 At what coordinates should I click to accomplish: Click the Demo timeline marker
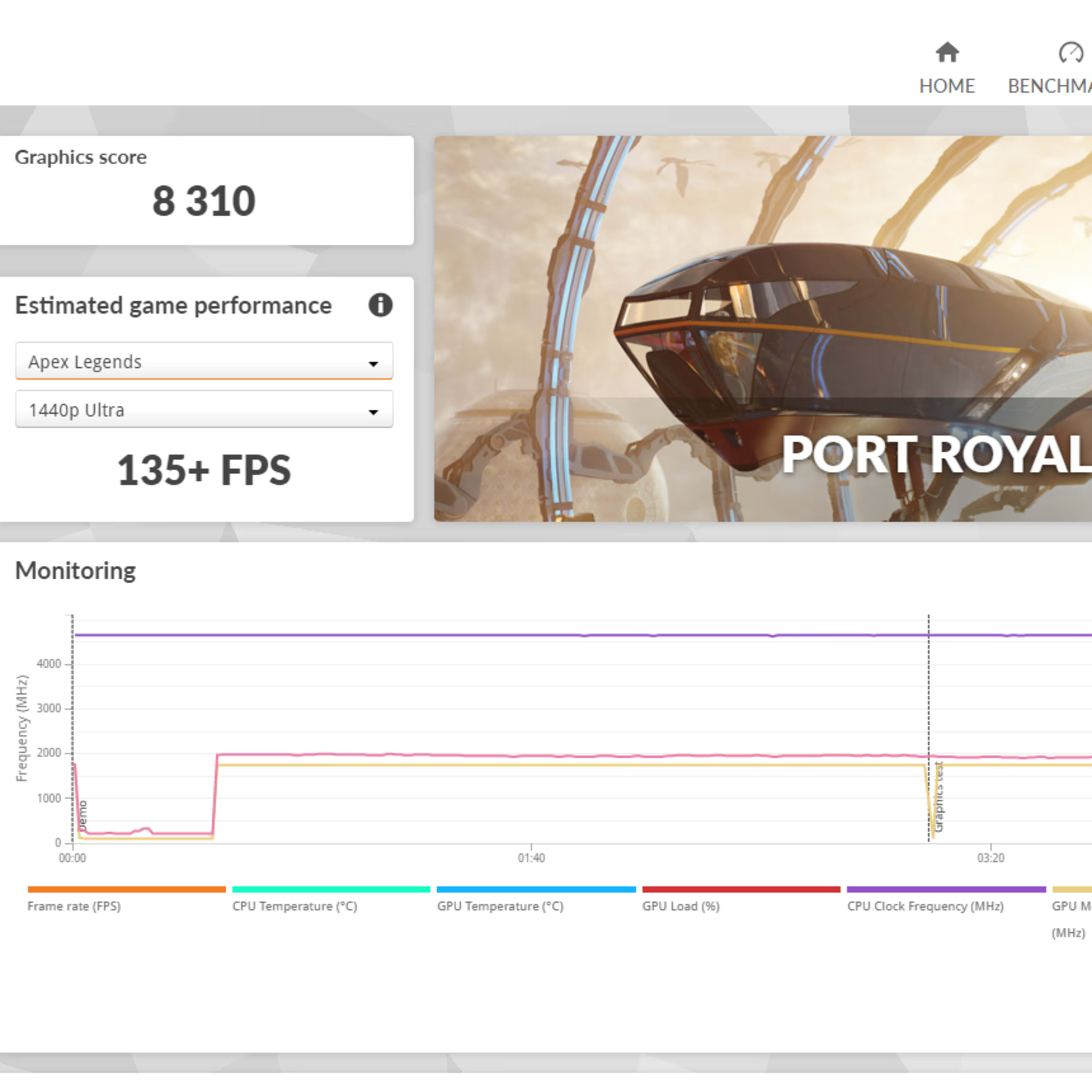point(82,816)
